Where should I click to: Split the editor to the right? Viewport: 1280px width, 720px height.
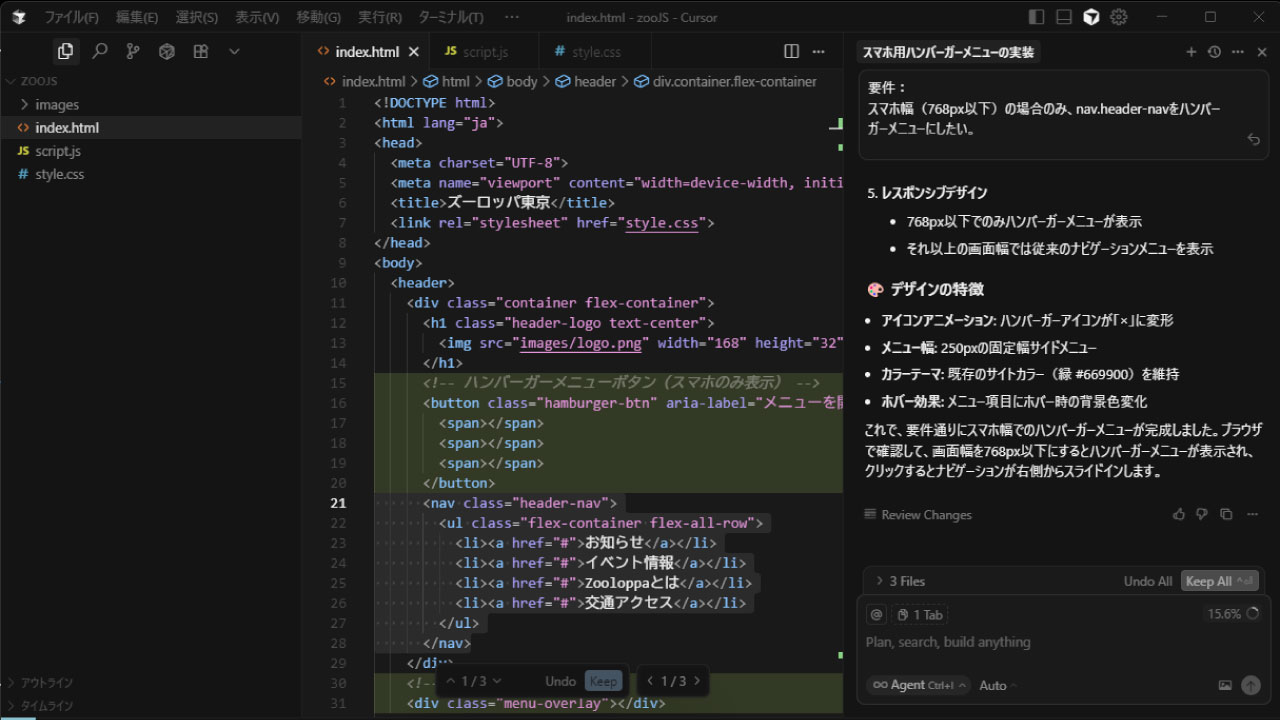791,52
